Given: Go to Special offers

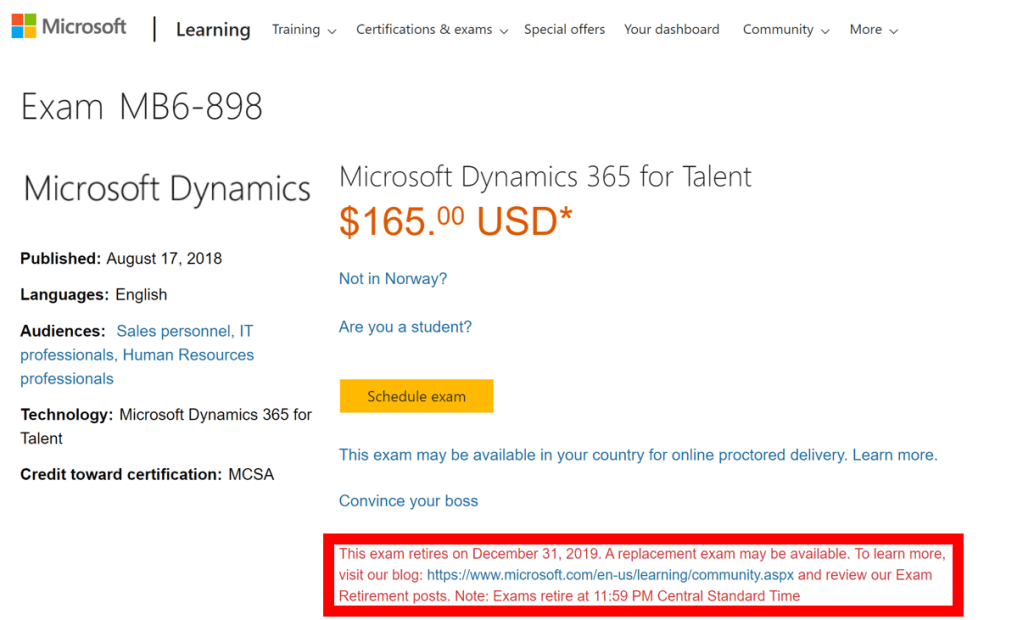Looking at the screenshot, I should (x=564, y=30).
